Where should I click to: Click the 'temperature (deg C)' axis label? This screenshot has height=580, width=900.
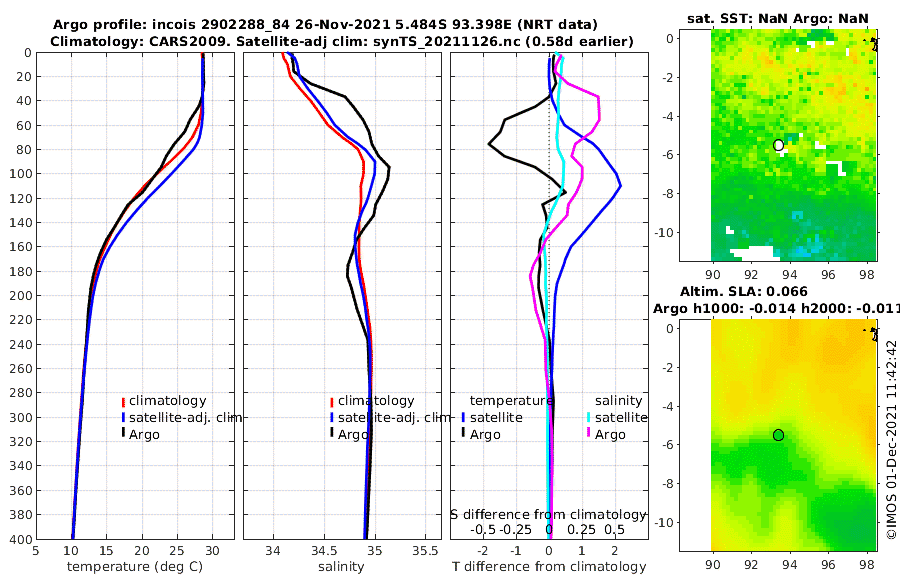click(x=135, y=567)
